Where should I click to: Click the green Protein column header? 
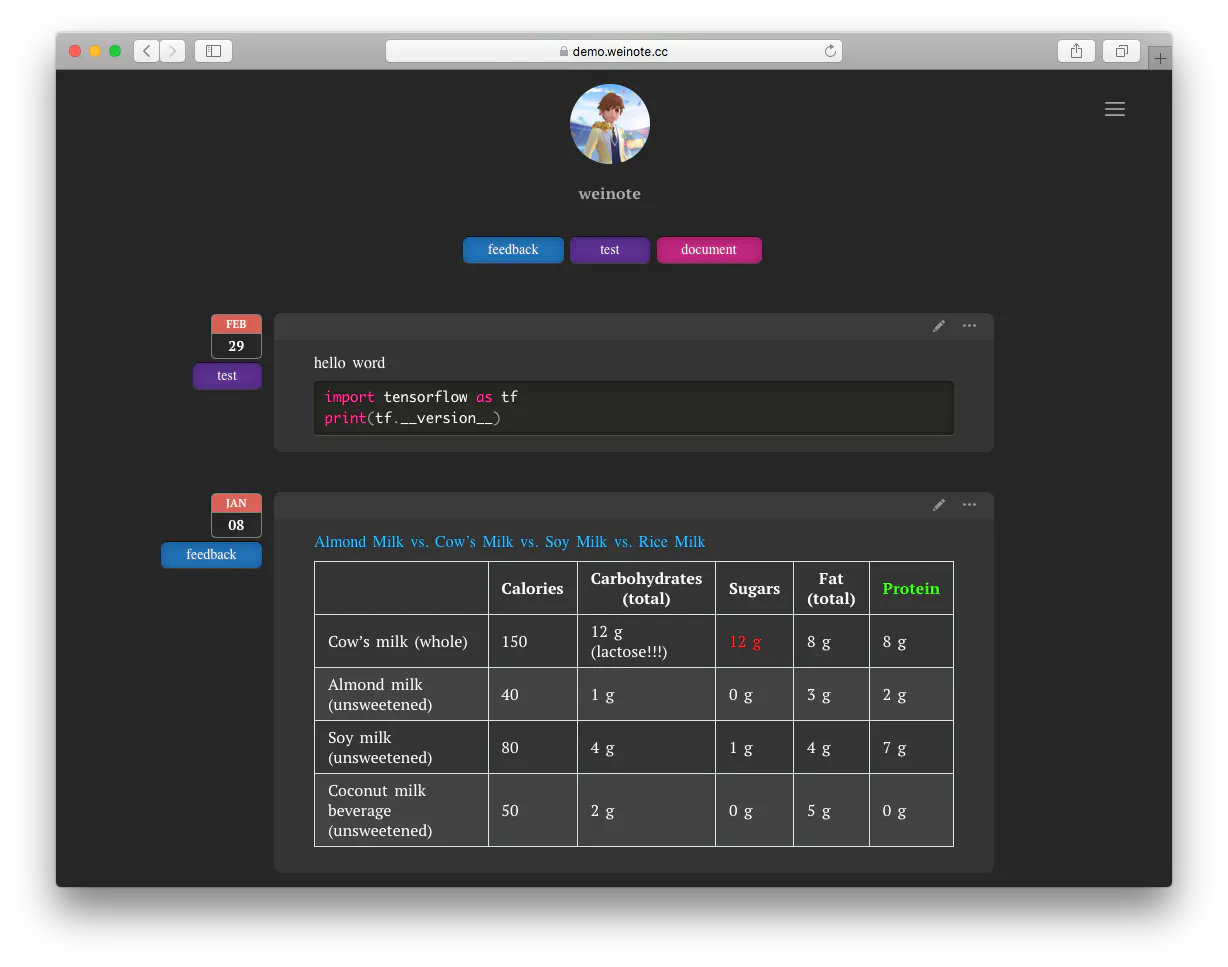pyautogui.click(x=911, y=588)
